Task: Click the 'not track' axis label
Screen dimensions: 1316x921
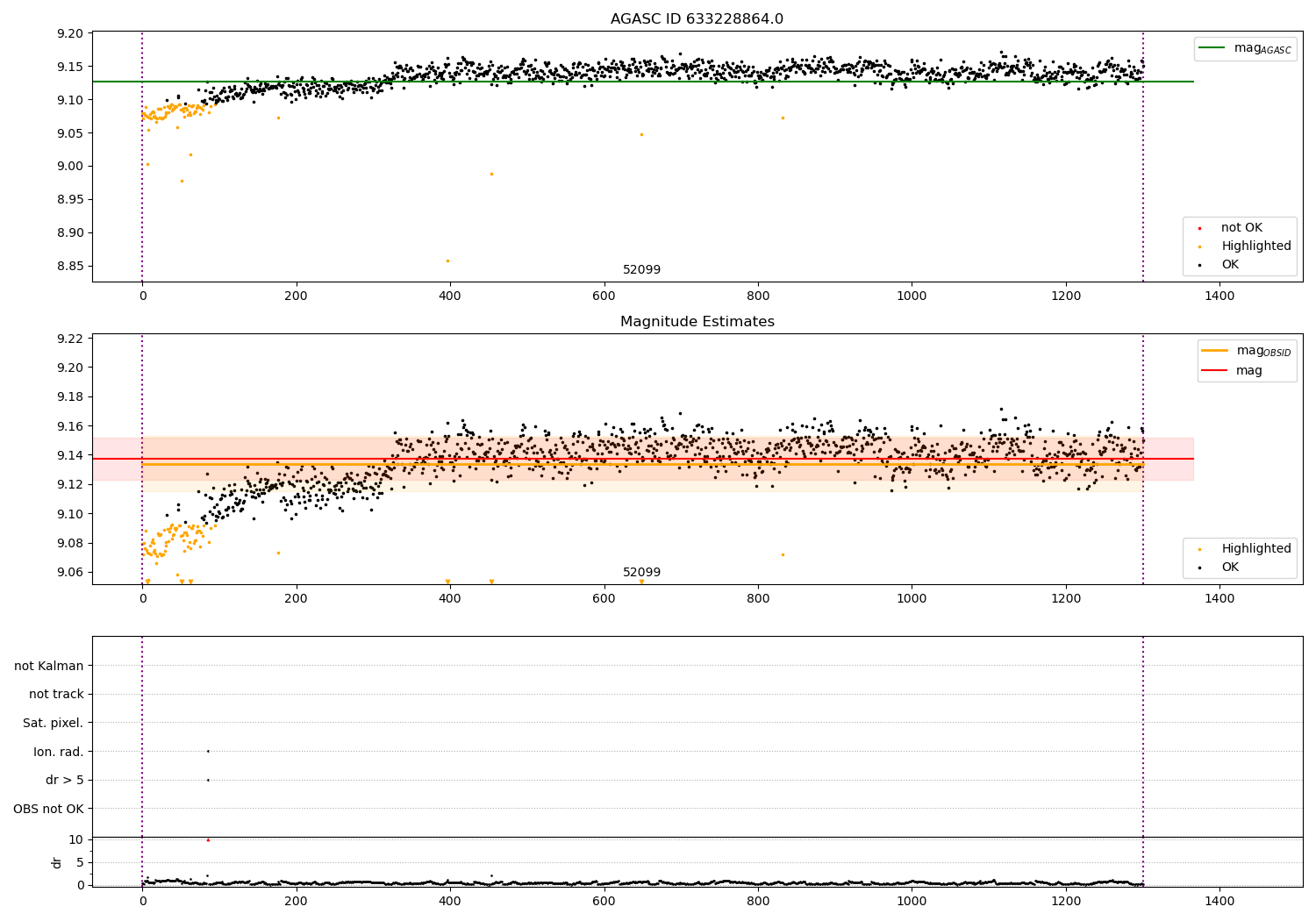Action: click(x=56, y=694)
